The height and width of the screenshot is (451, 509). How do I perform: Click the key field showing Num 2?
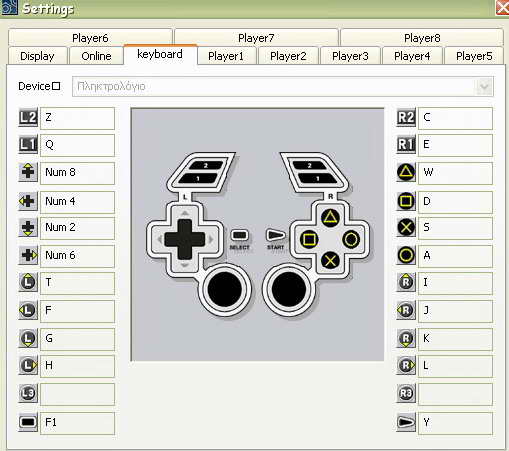[x=77, y=228]
